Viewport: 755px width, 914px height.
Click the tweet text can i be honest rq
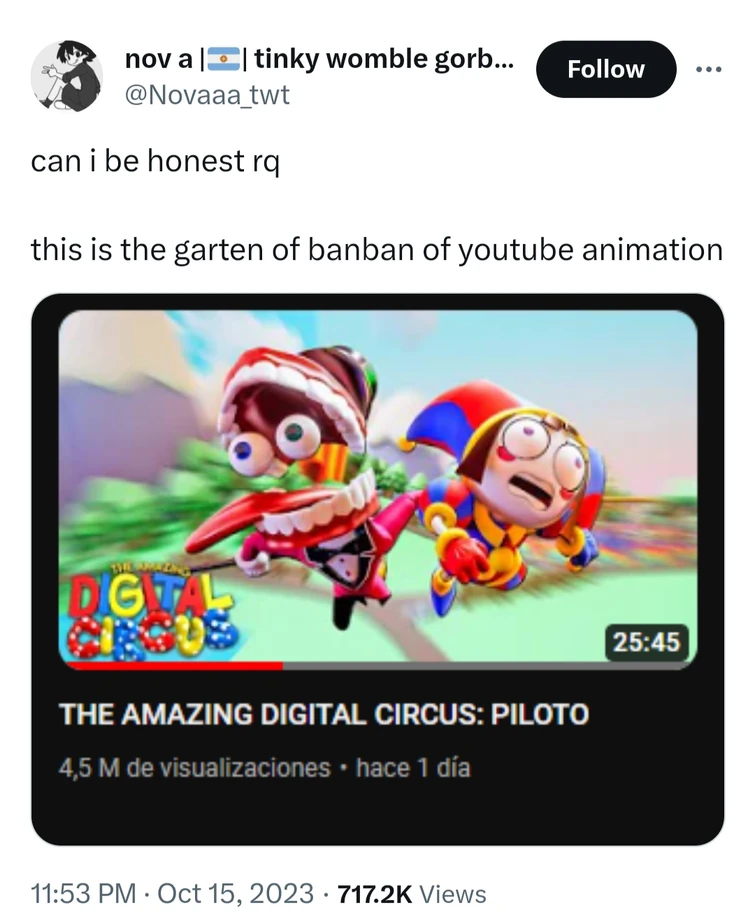155,161
